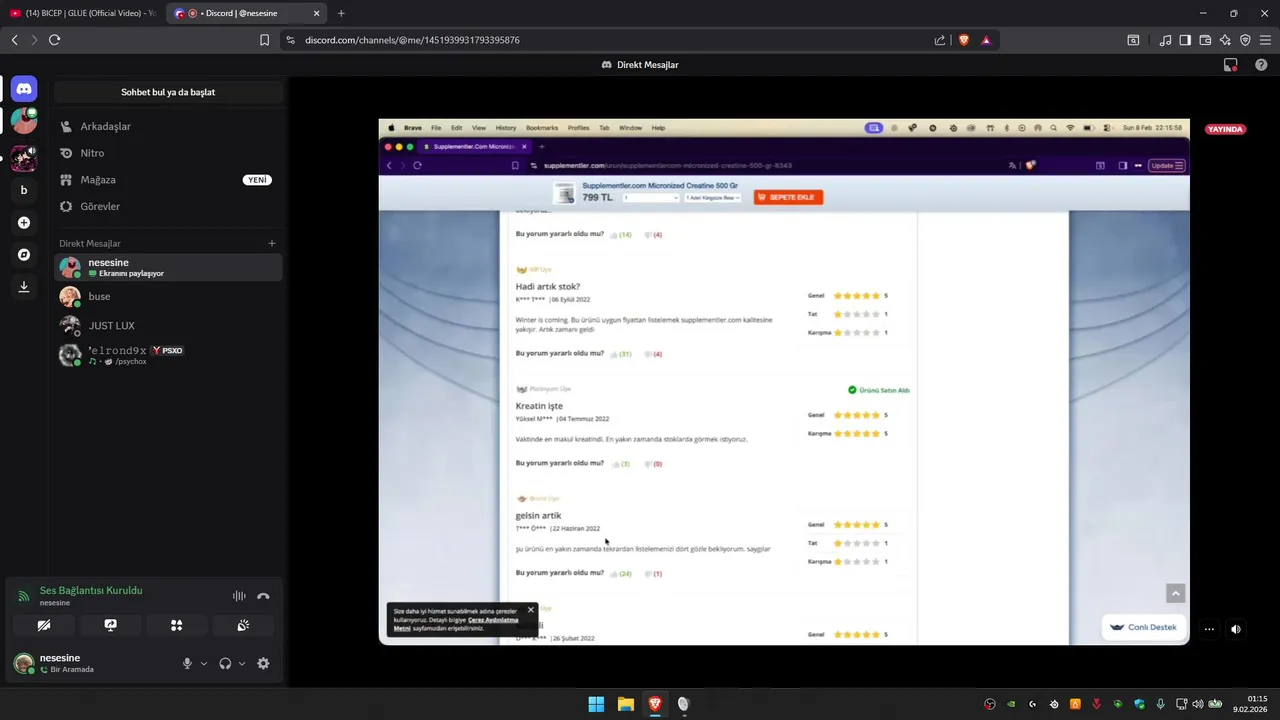Open Brave browser taskbar icon
This screenshot has height=720, width=1280.
coord(655,704)
